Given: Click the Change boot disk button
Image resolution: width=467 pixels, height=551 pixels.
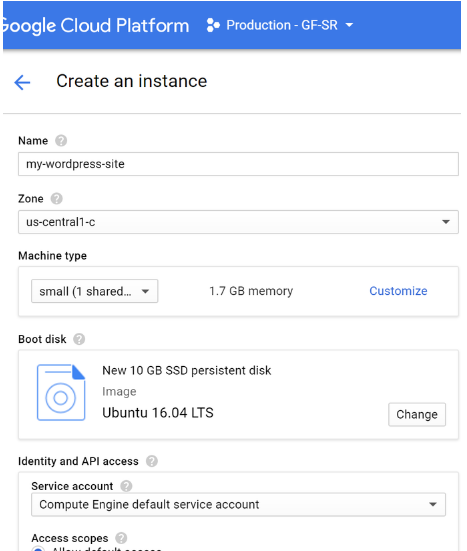Looking at the screenshot, I should (x=417, y=415).
